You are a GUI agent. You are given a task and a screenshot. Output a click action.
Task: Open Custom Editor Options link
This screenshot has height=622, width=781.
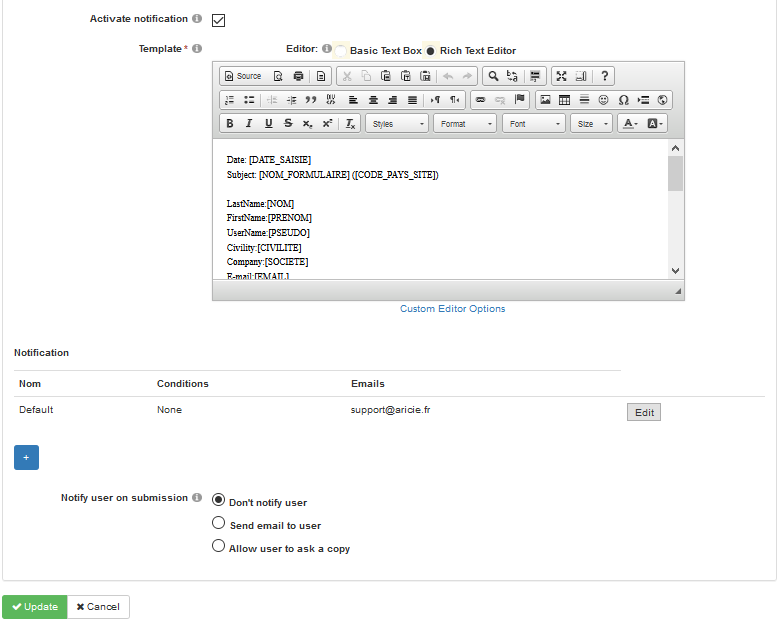click(x=452, y=309)
